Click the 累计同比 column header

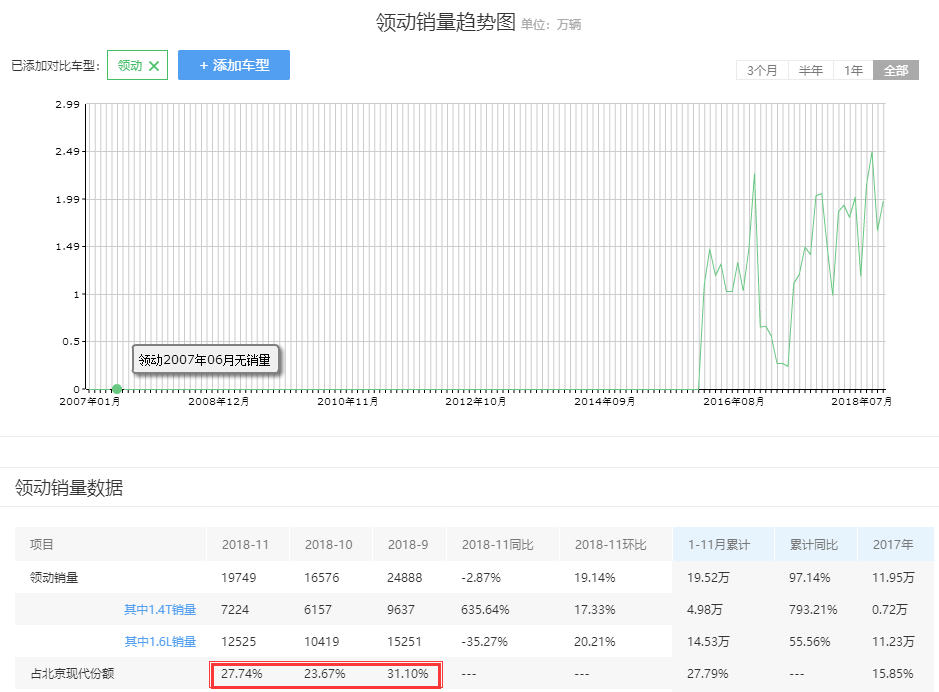(x=813, y=545)
